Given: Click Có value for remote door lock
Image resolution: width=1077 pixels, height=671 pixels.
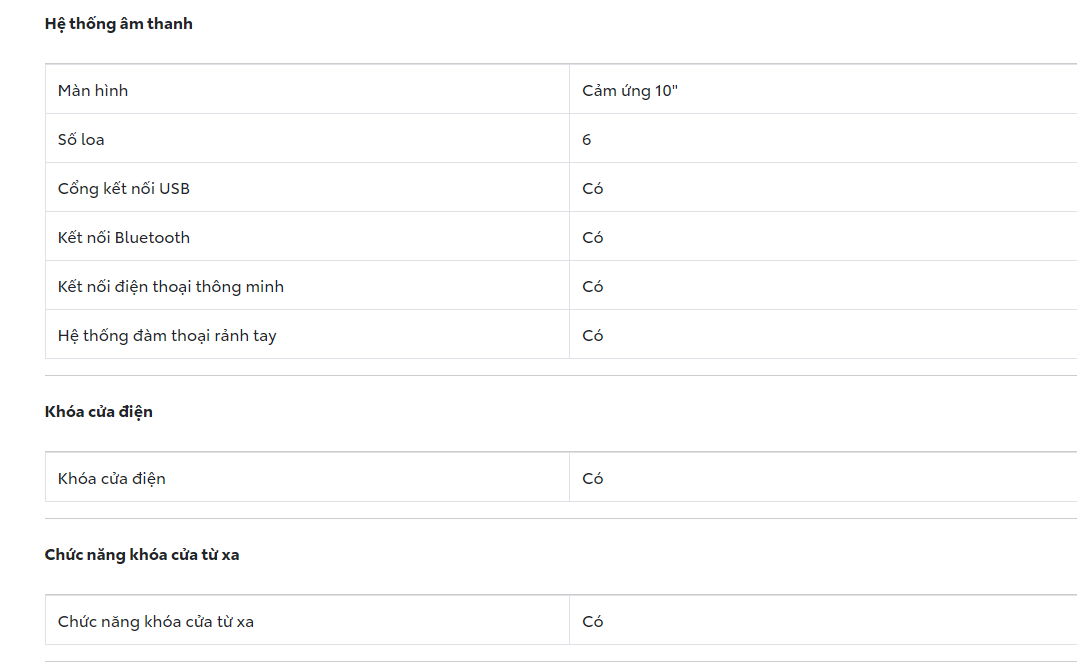Looking at the screenshot, I should click(593, 622).
